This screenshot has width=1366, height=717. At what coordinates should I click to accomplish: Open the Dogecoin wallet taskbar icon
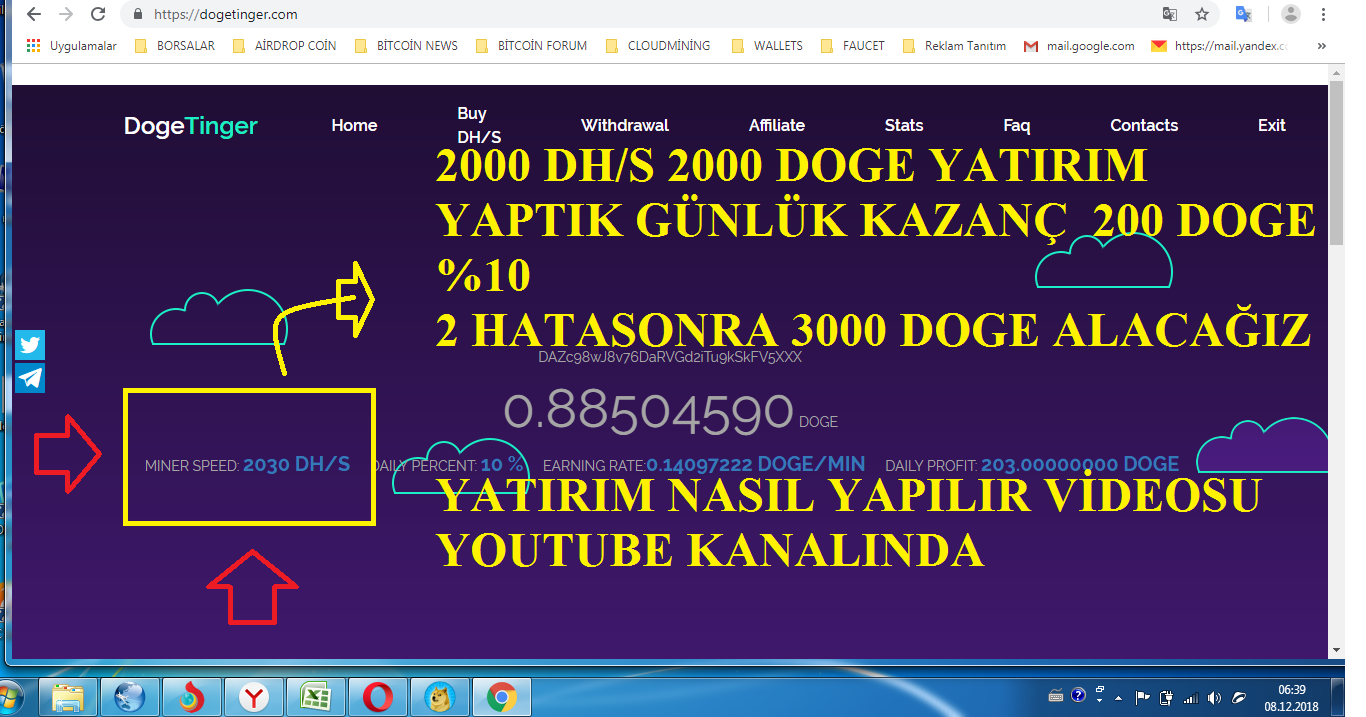point(439,696)
